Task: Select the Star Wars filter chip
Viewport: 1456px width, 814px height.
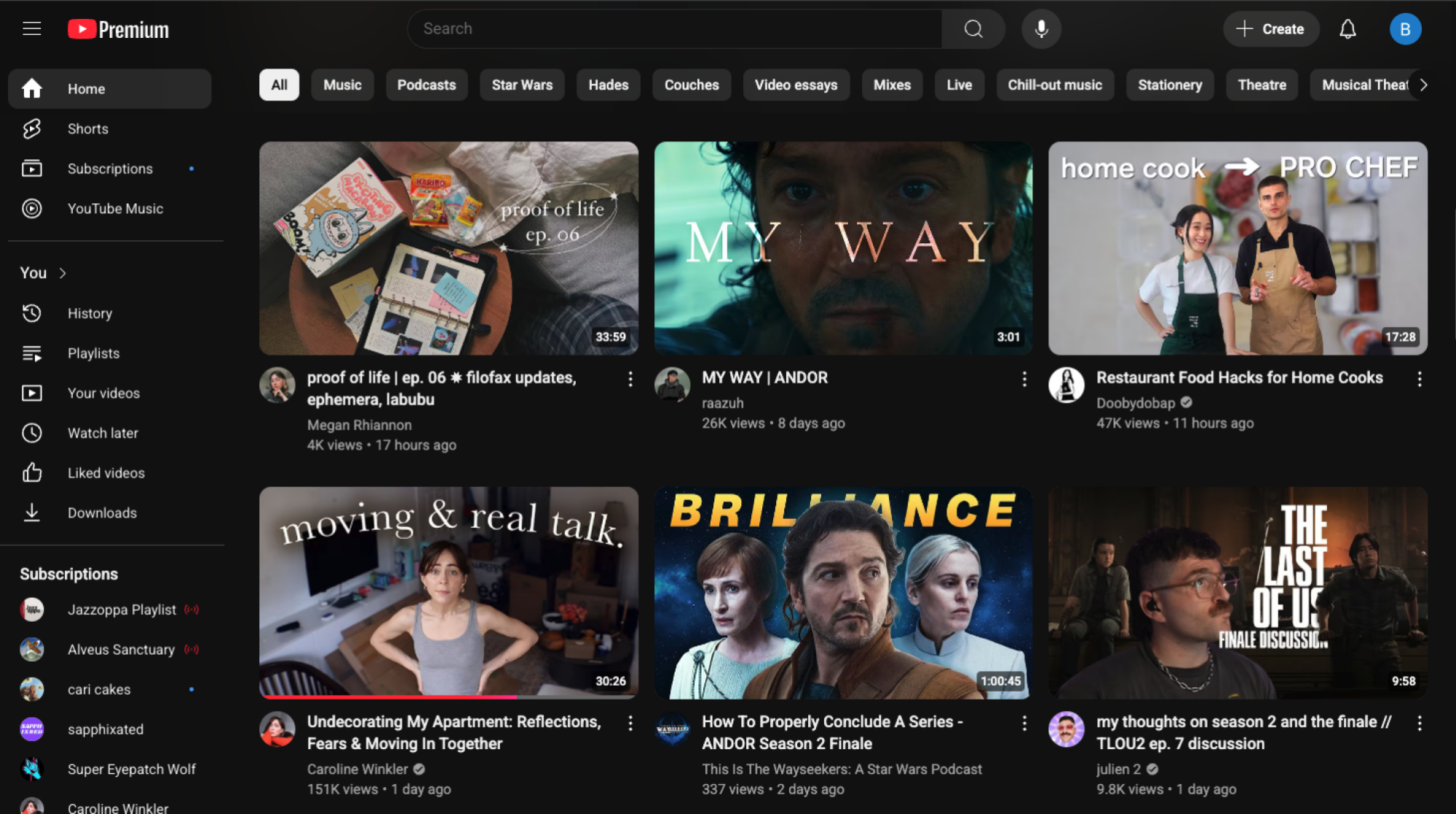Action: [x=522, y=85]
